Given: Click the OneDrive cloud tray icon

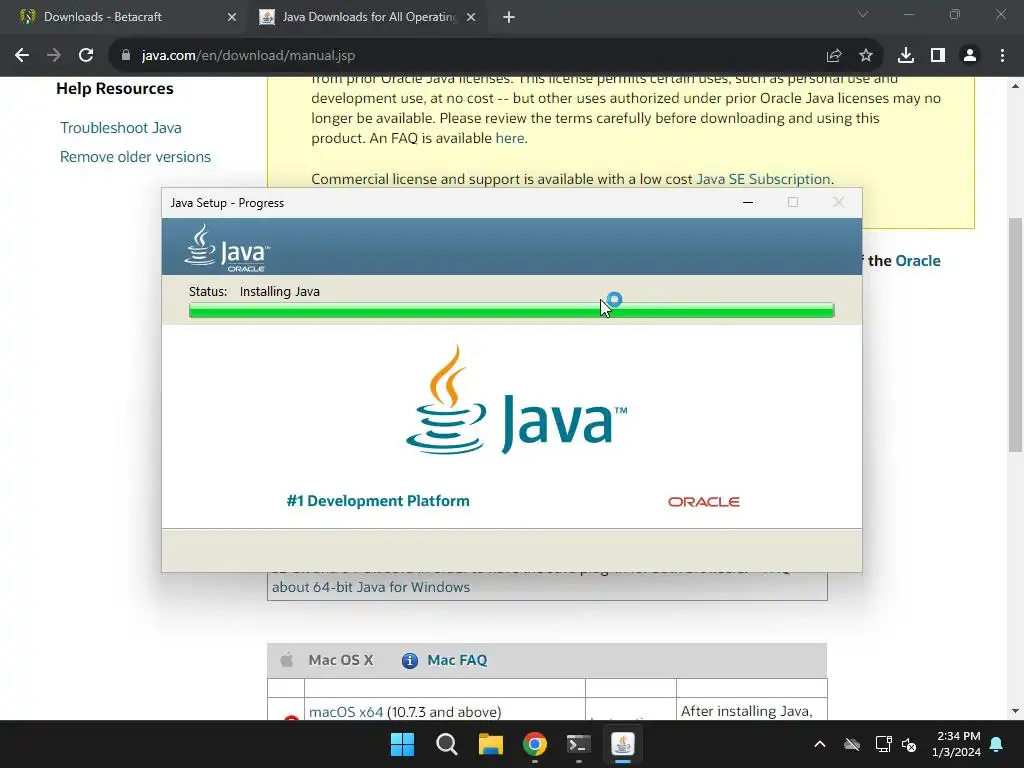Looking at the screenshot, I should pyautogui.click(x=852, y=744).
